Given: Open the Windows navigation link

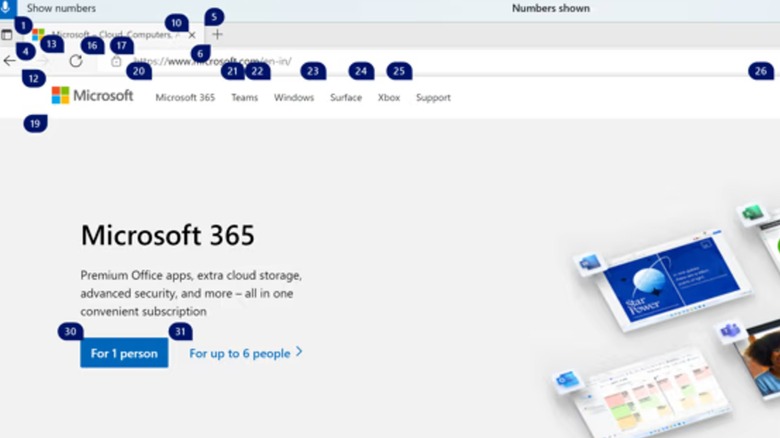Looking at the screenshot, I should tap(294, 98).
